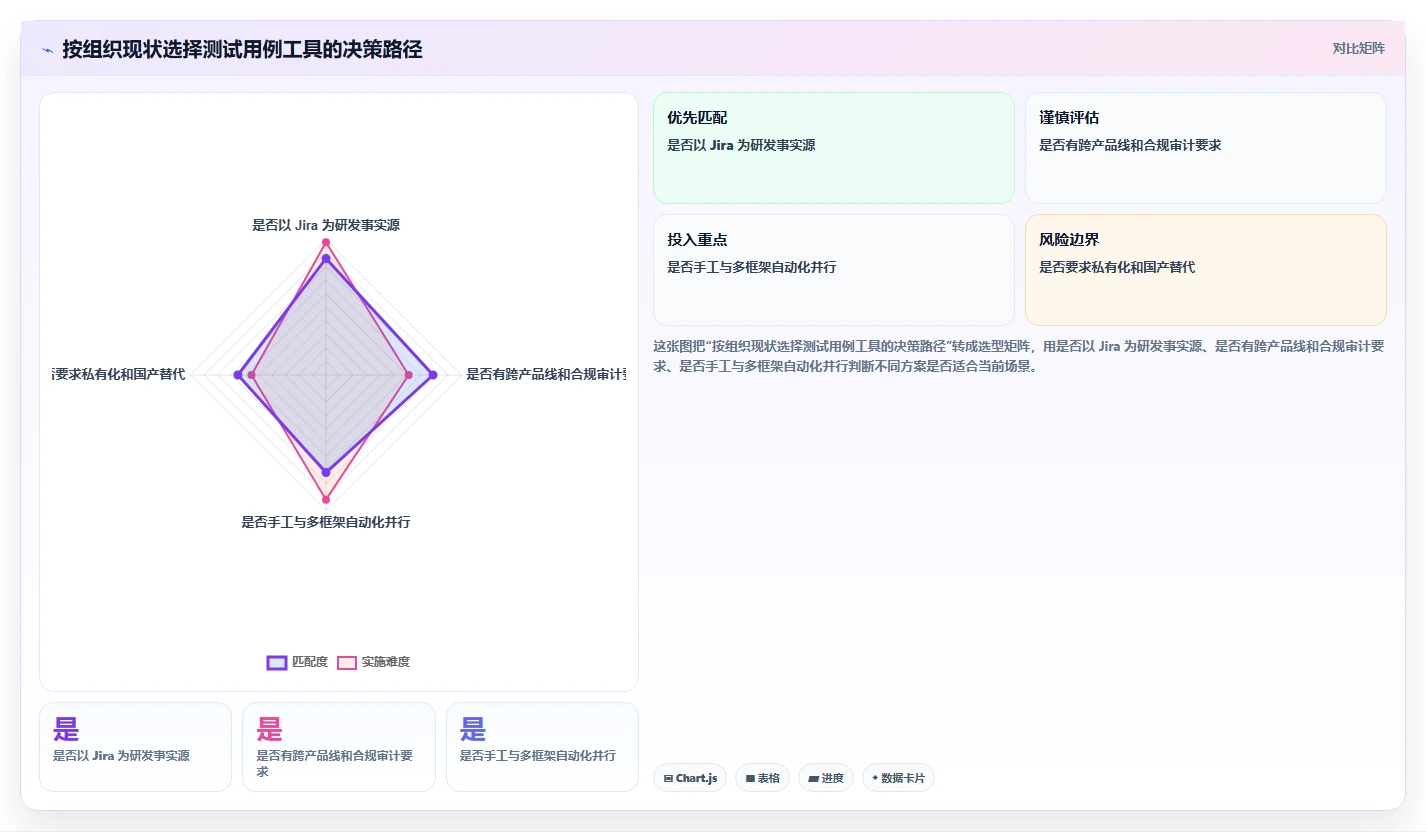
Task: Click the lightning icon beside the title
Action: (47, 50)
